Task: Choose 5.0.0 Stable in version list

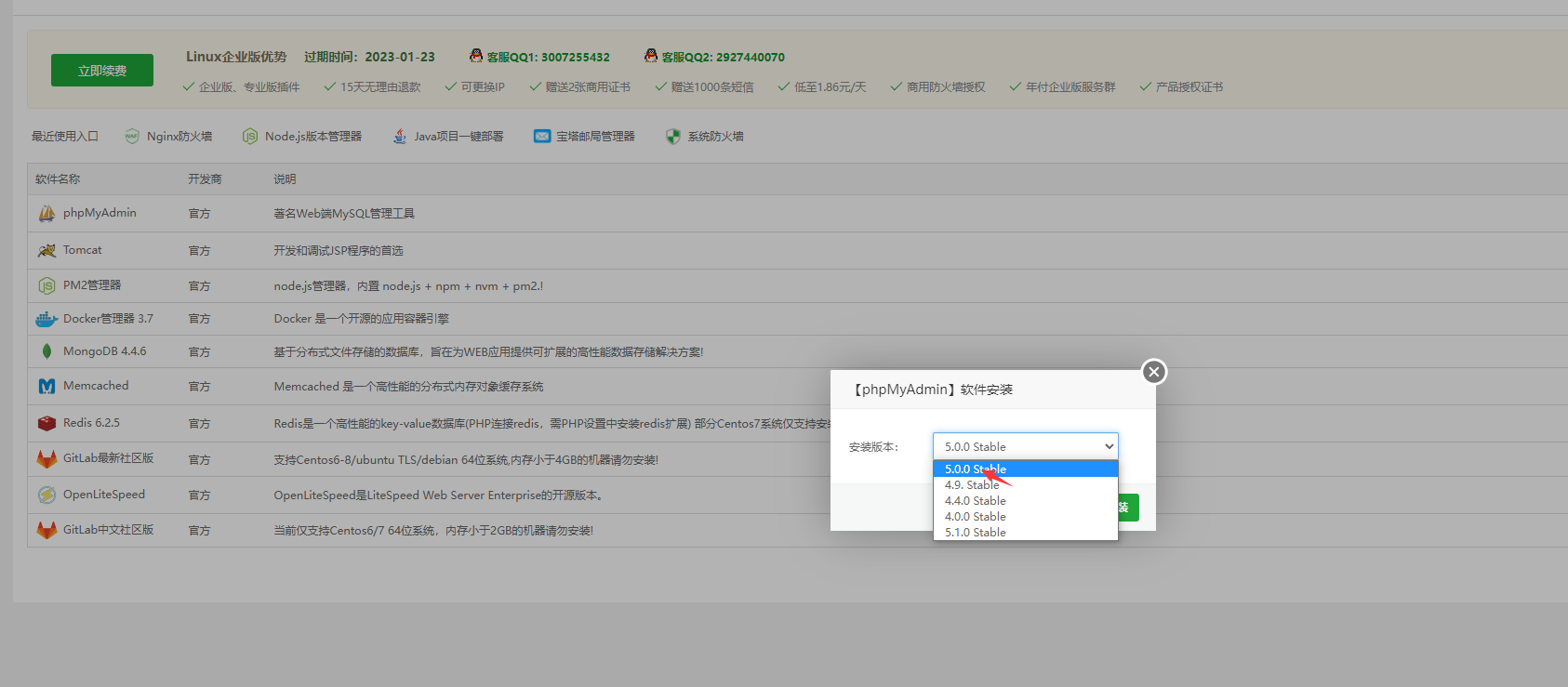Action: tap(1026, 469)
